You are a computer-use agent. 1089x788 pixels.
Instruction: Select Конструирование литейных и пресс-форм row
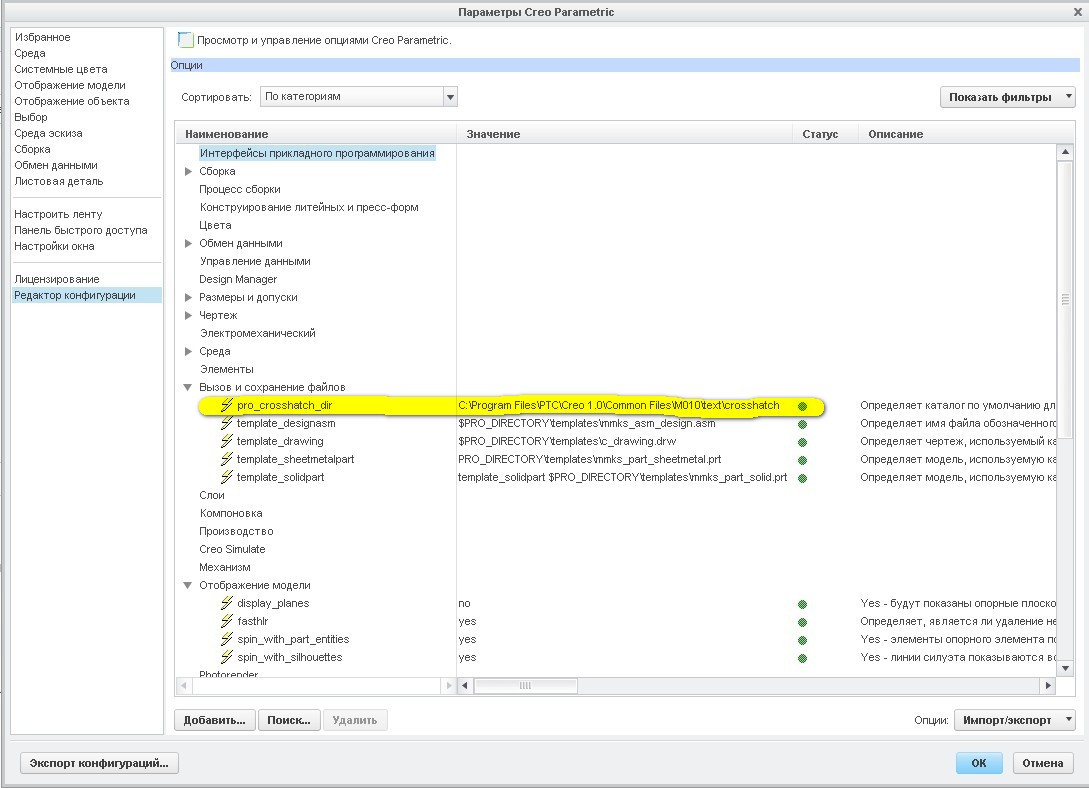[309, 207]
